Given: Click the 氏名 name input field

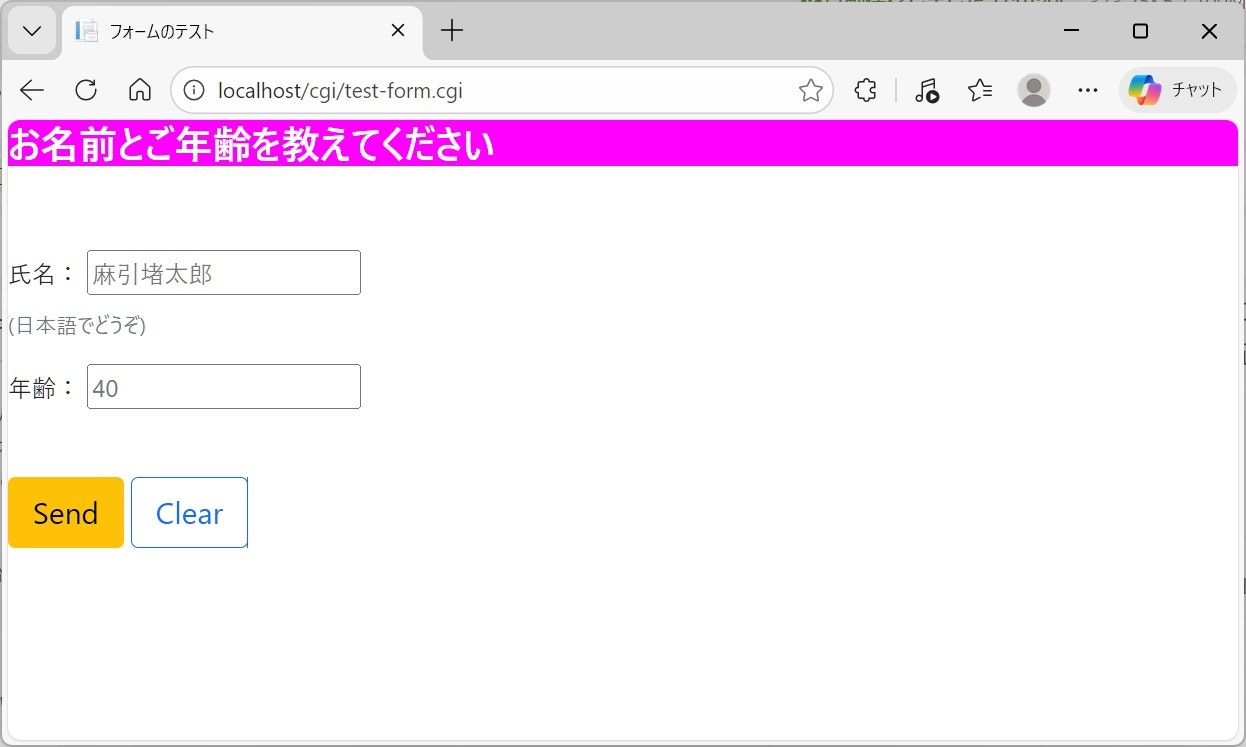Looking at the screenshot, I should pyautogui.click(x=224, y=273).
